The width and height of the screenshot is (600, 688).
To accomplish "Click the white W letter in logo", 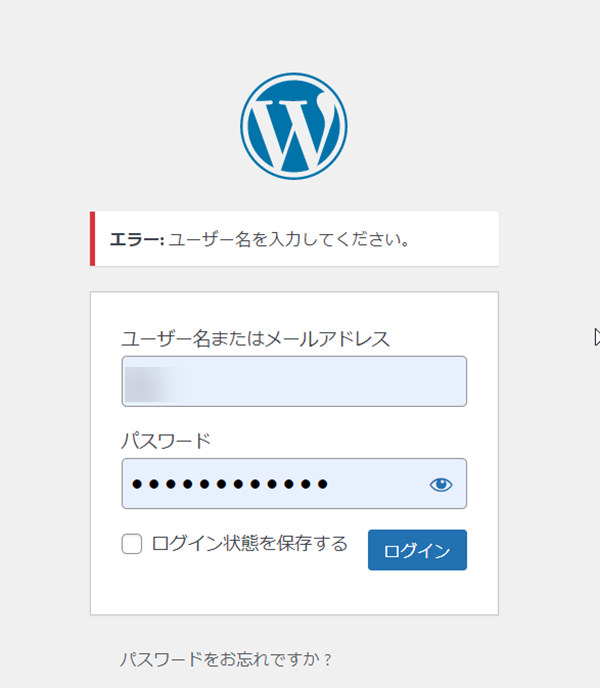I will (x=293, y=132).
